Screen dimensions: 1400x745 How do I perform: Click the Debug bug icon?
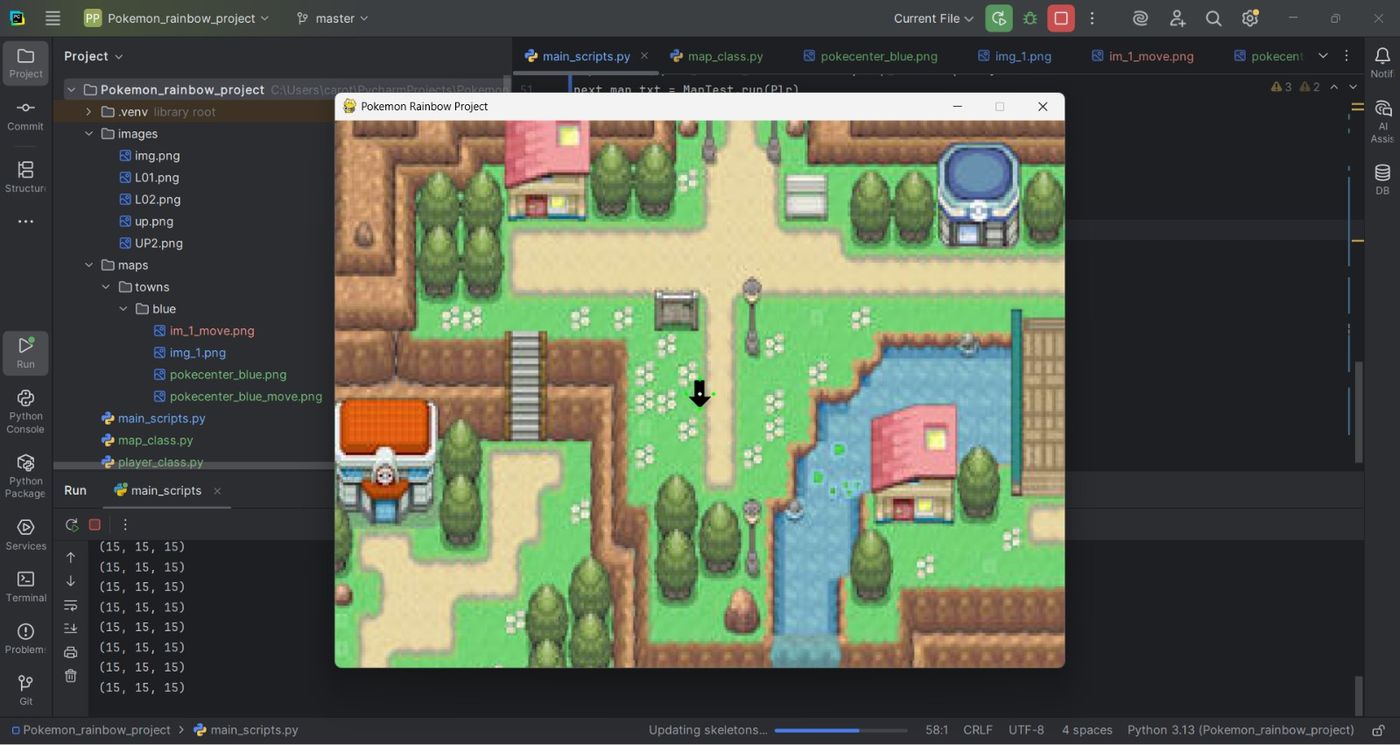coord(1030,18)
